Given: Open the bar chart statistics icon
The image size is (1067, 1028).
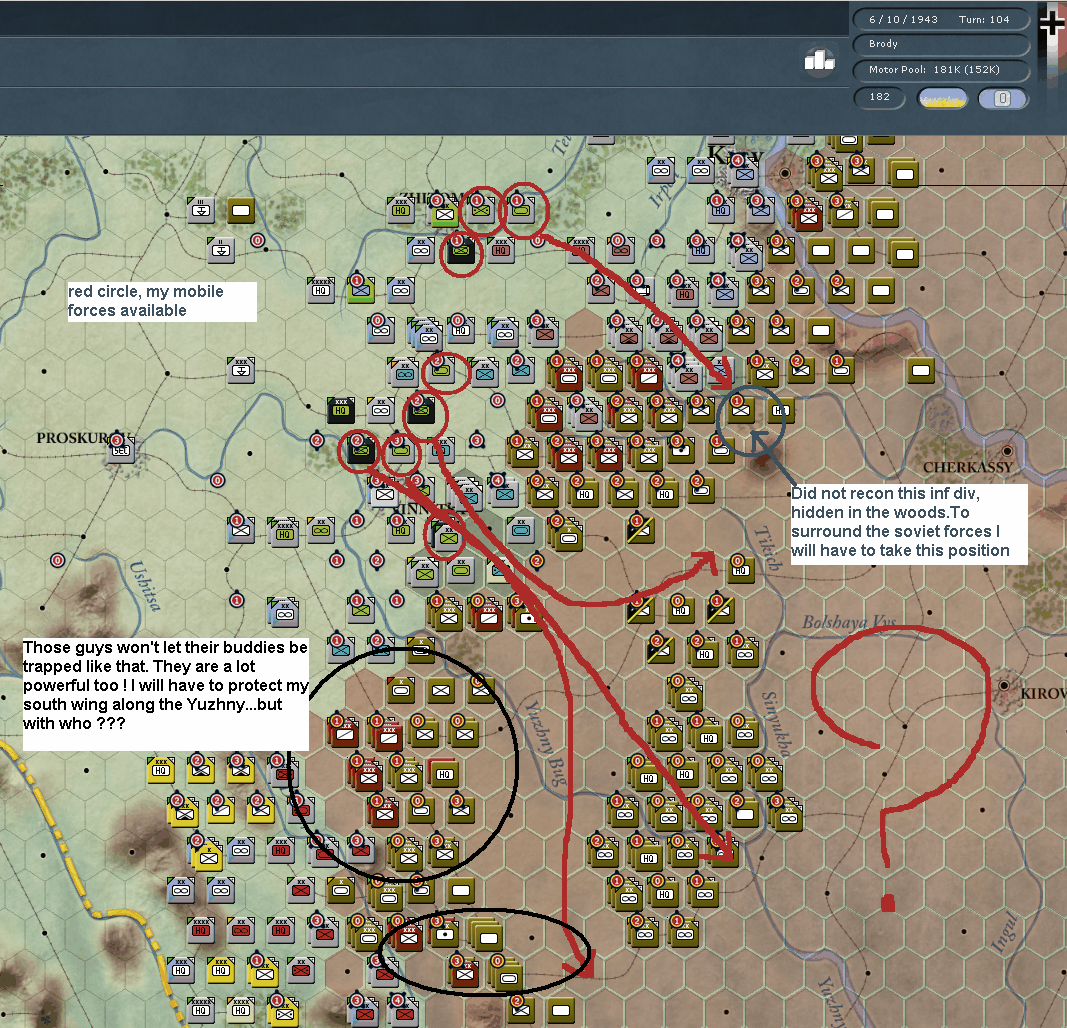Looking at the screenshot, I should point(819,60).
